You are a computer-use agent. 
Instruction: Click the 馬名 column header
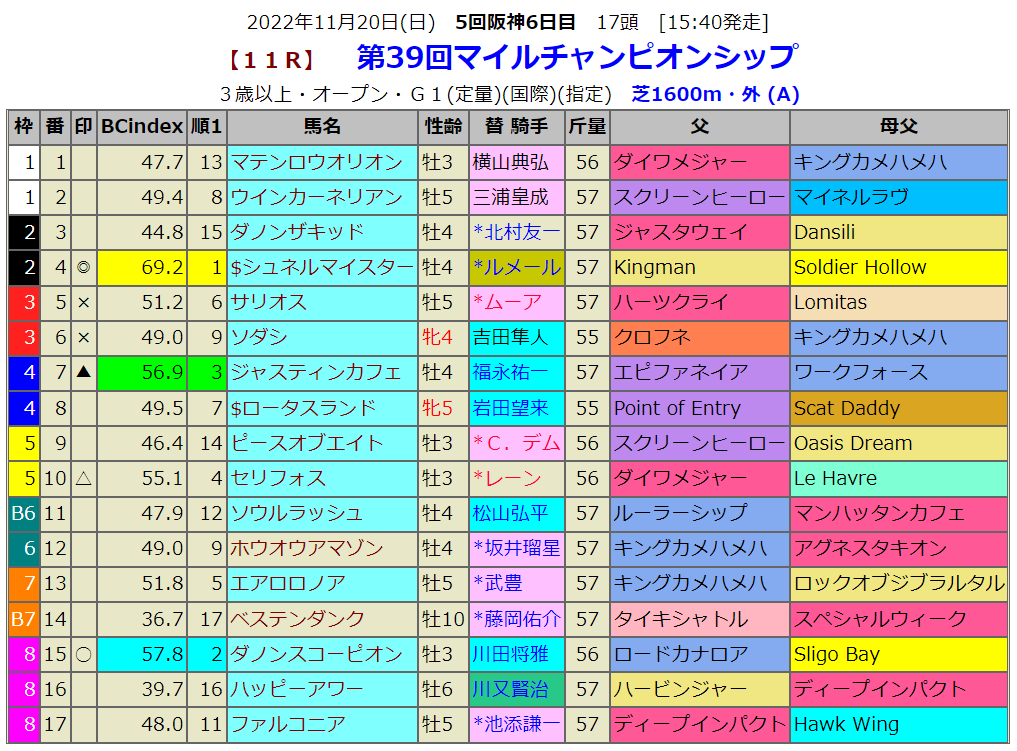[322, 127]
